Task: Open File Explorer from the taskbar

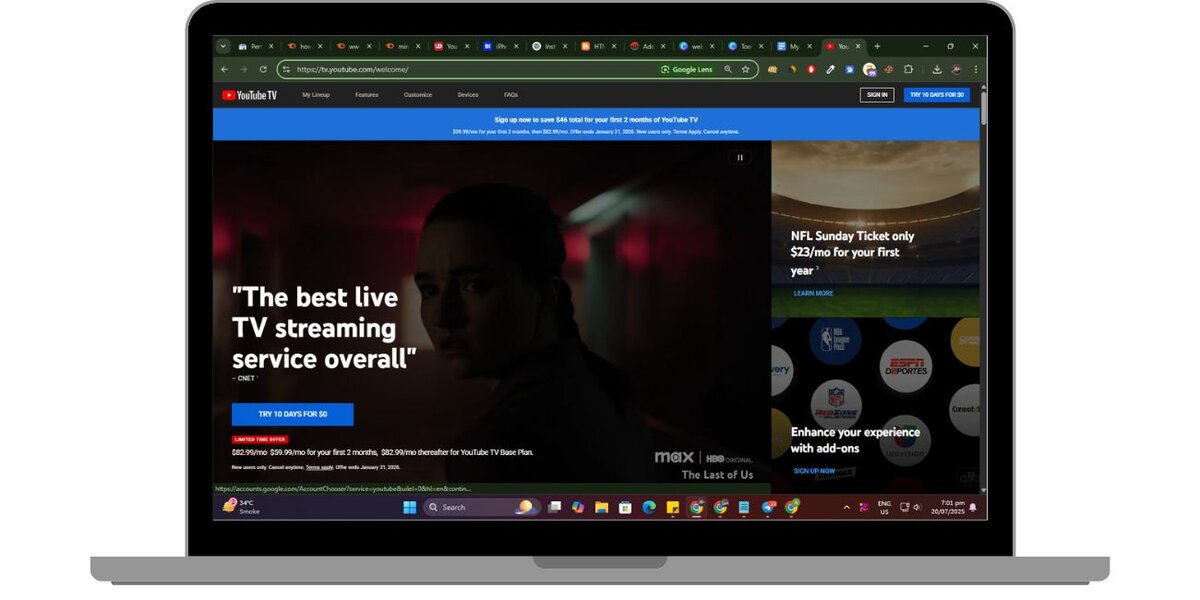Action: point(602,507)
